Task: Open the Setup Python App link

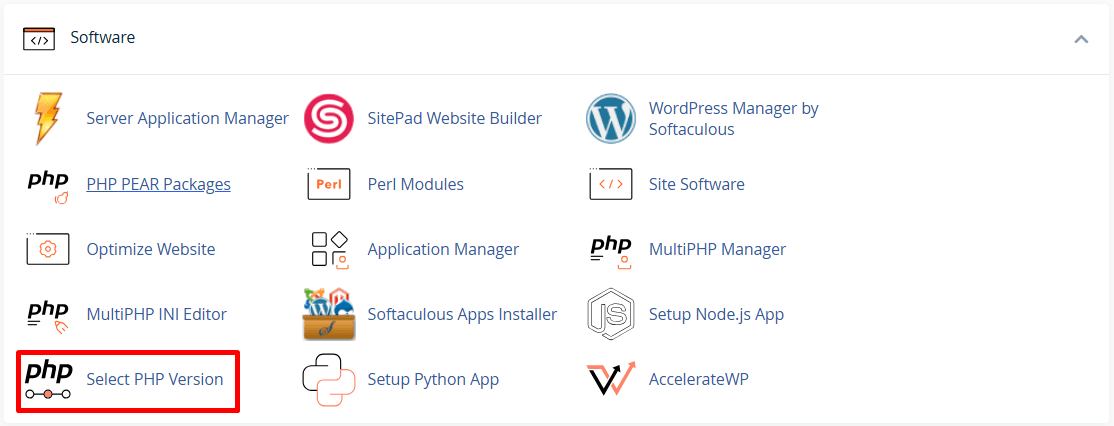Action: tap(433, 379)
